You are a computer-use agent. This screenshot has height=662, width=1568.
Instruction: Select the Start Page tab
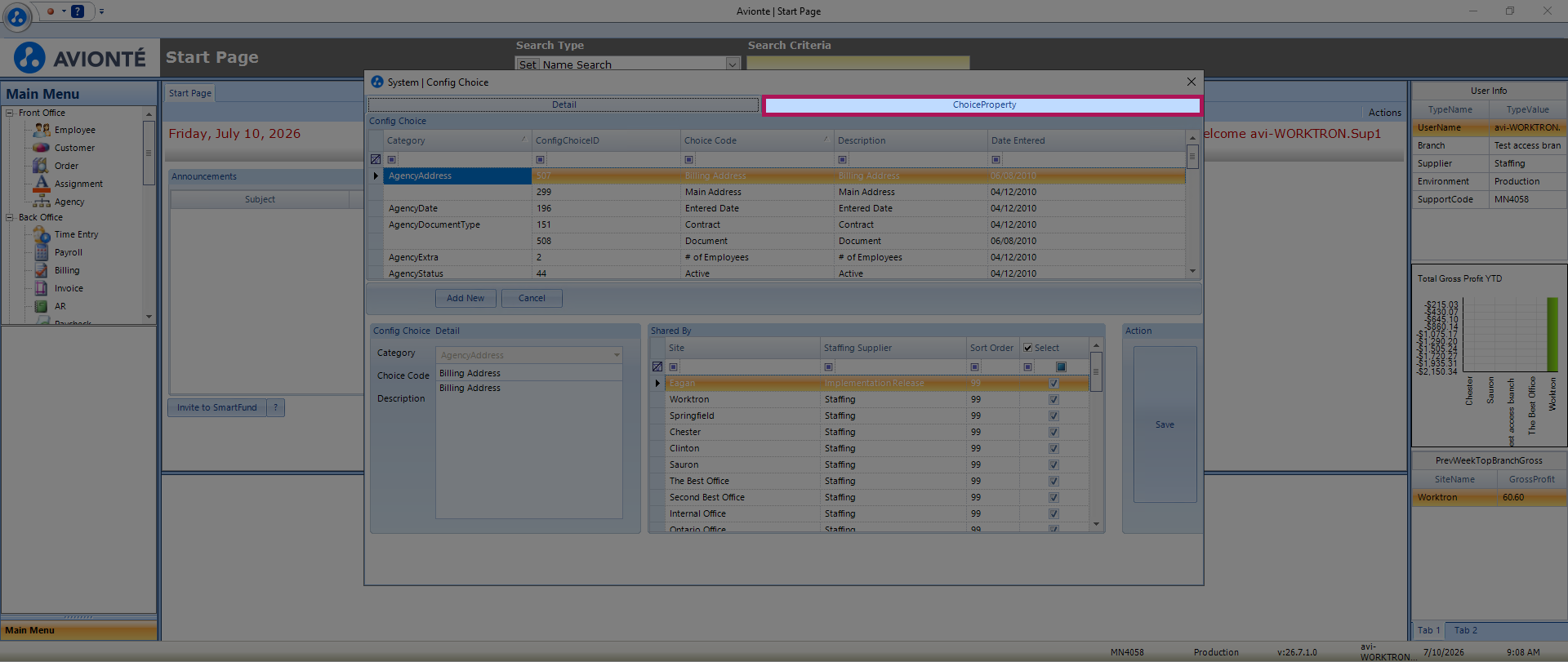190,93
